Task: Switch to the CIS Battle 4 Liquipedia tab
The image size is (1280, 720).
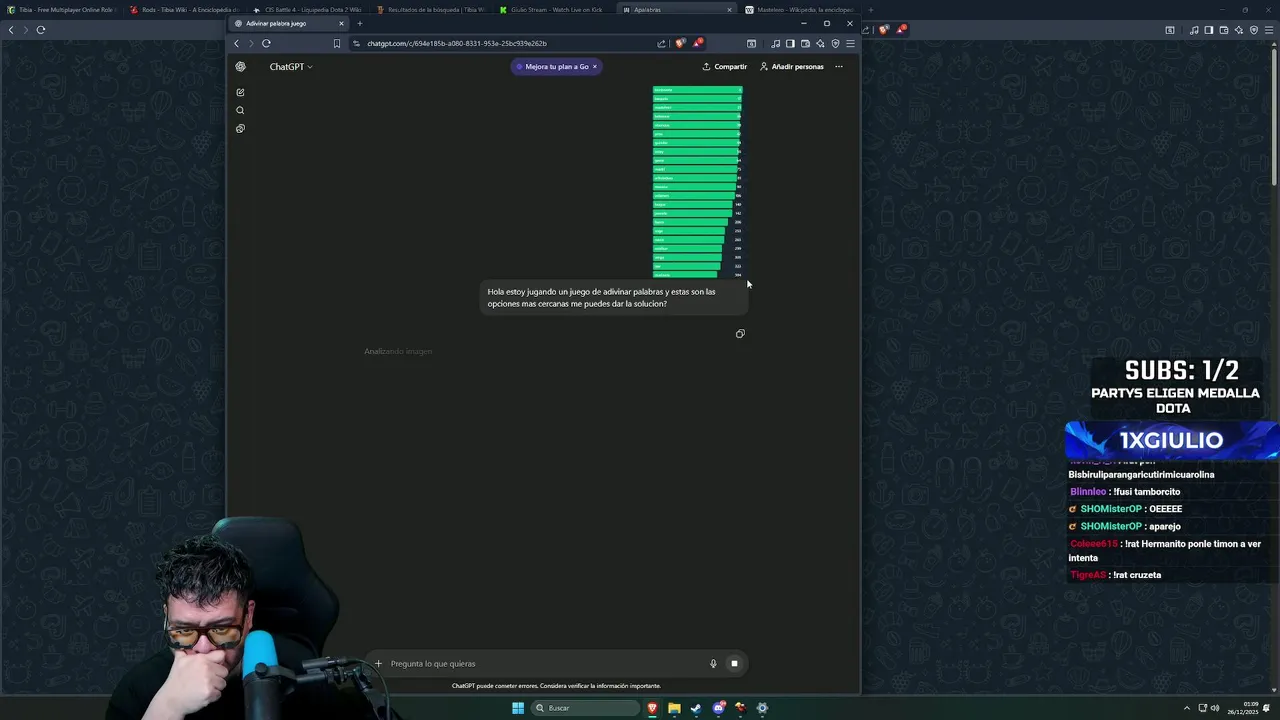Action: pyautogui.click(x=307, y=10)
